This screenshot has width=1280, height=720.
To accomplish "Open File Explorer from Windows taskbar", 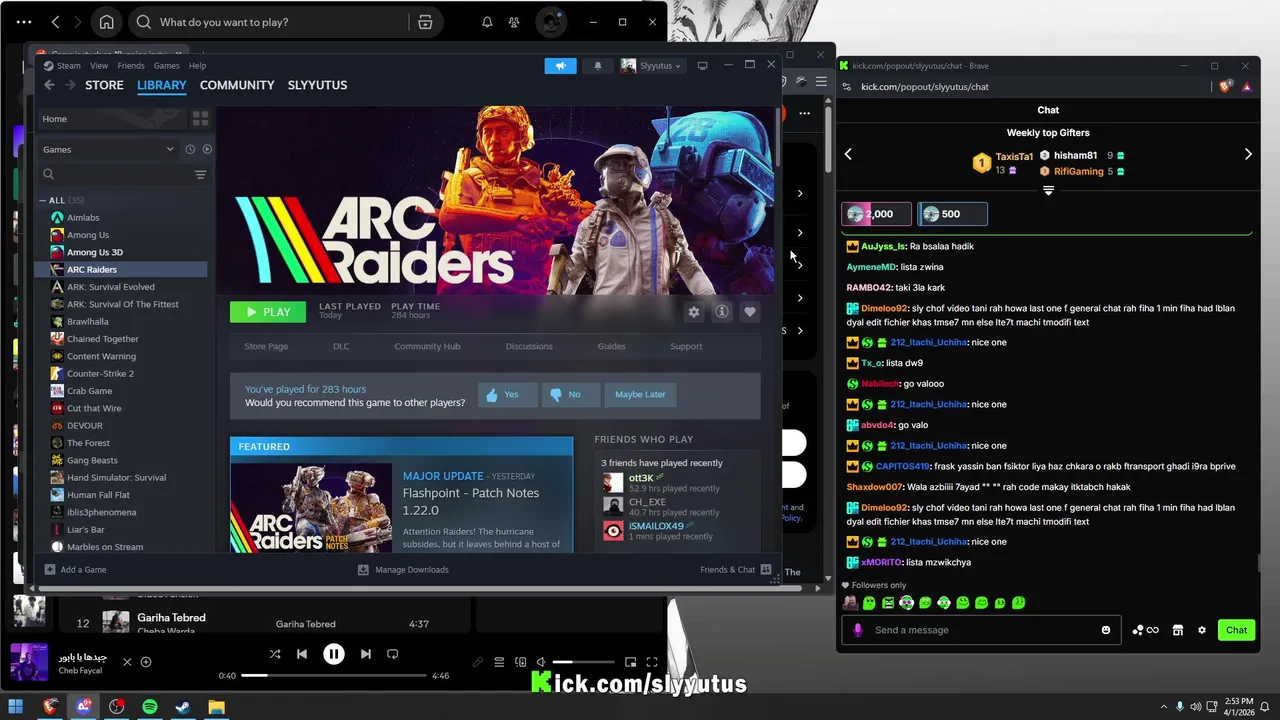I will [x=216, y=707].
